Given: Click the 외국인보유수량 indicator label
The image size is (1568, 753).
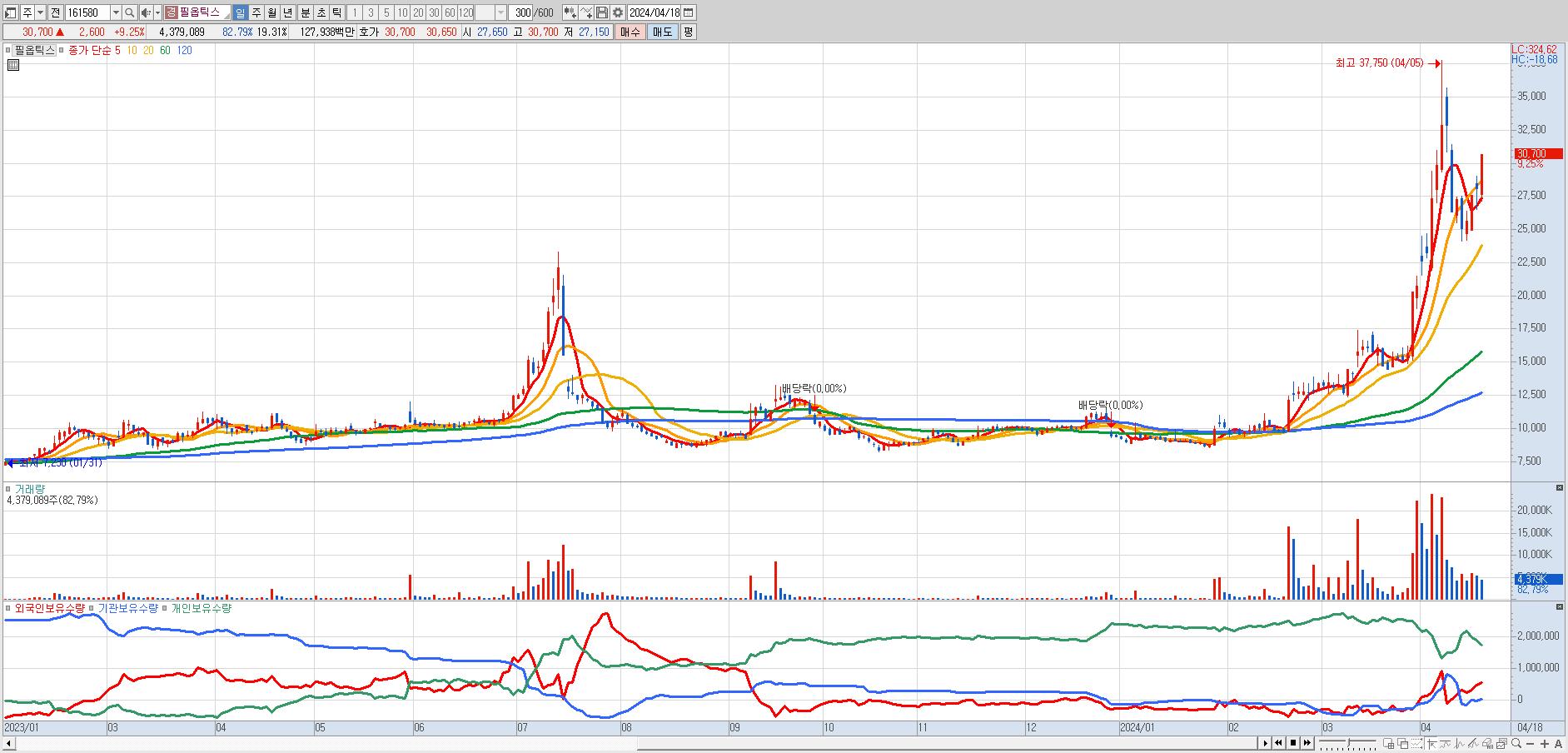Looking at the screenshot, I should [x=50, y=608].
